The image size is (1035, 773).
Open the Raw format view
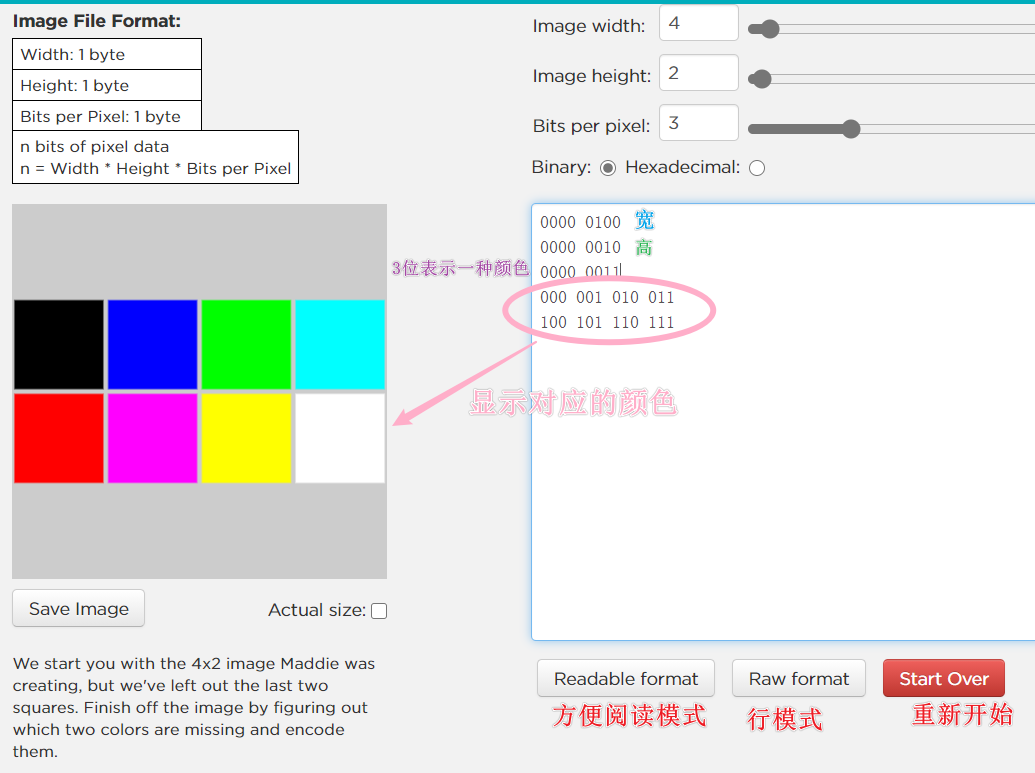point(798,678)
